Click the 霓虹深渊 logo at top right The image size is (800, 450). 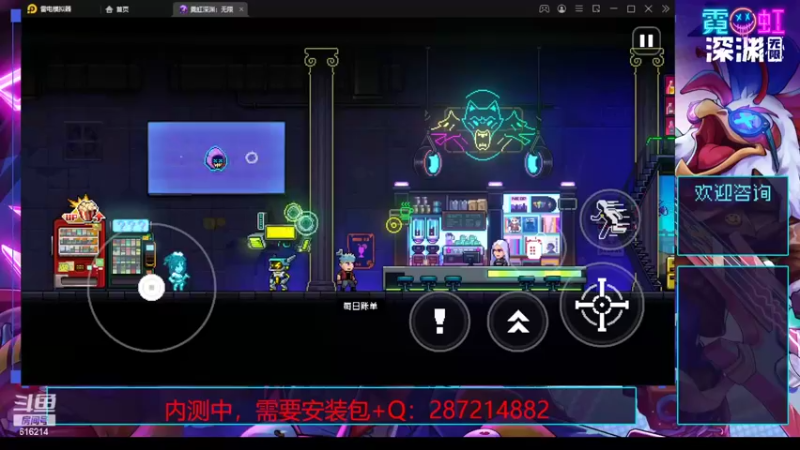[x=743, y=36]
